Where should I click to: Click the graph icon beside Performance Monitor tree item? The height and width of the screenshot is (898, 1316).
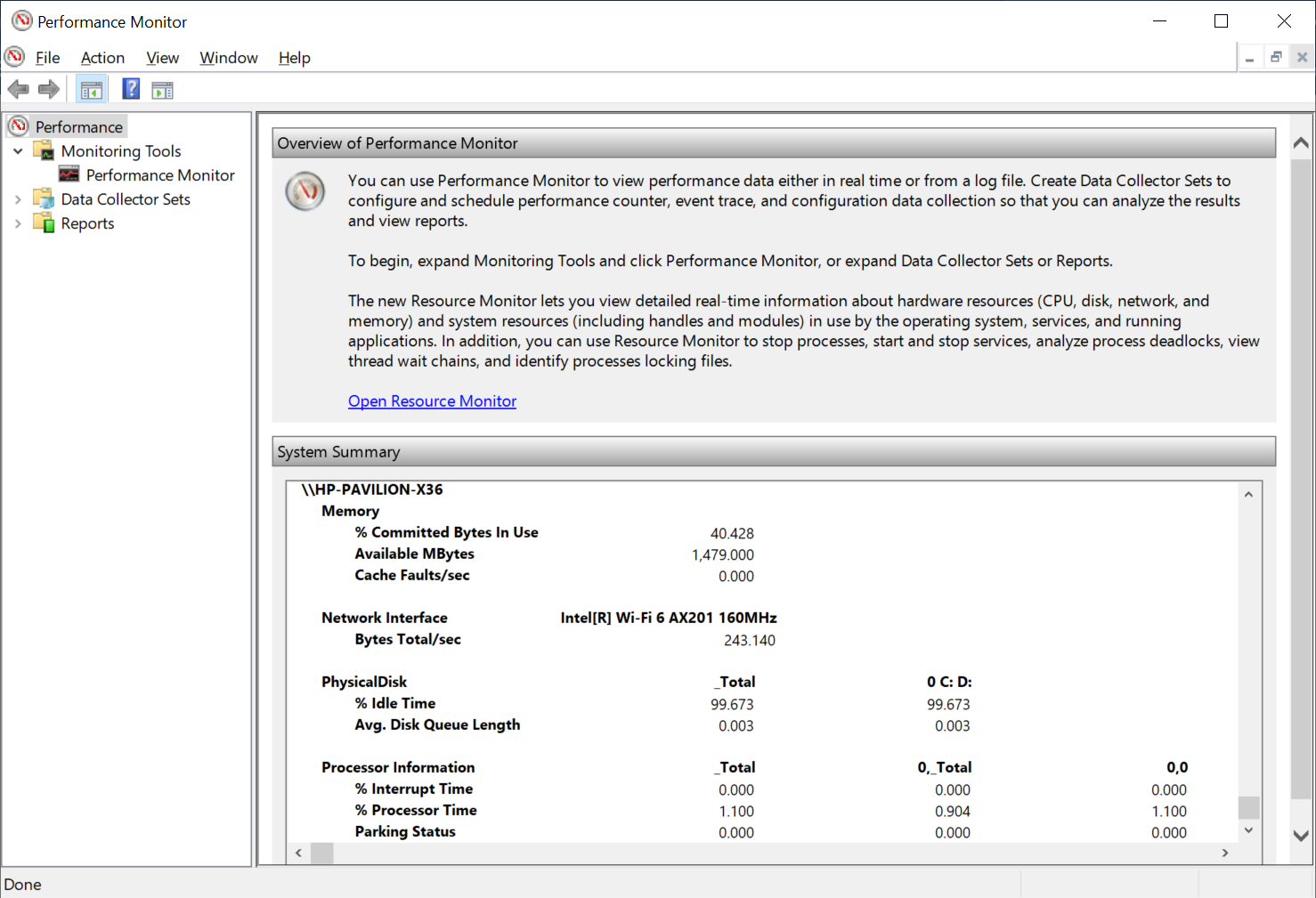tap(69, 174)
